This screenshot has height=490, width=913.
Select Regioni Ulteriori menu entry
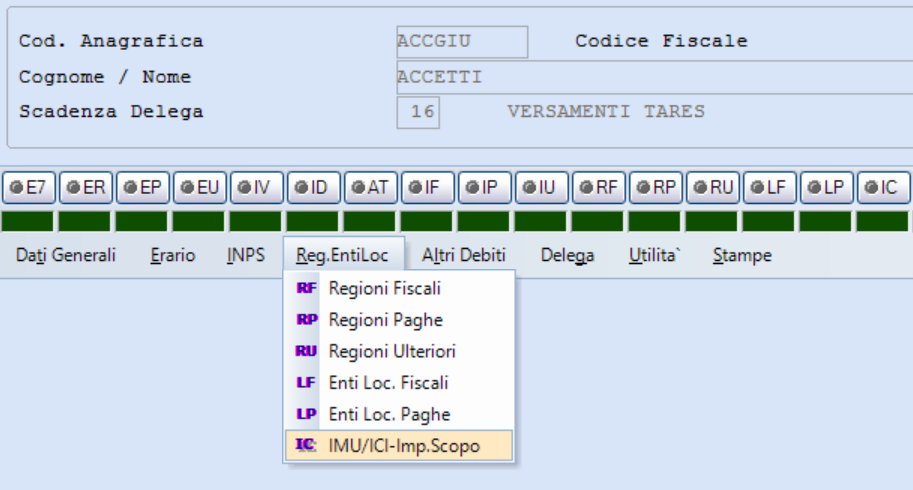tap(392, 352)
